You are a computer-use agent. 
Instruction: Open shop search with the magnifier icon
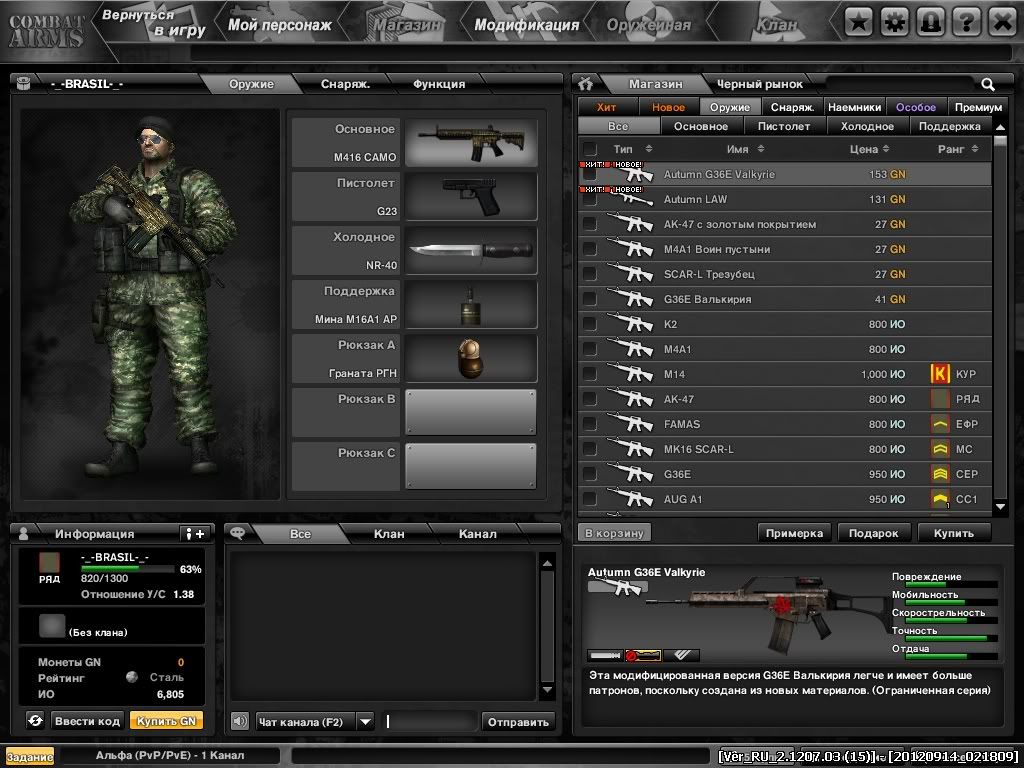(988, 84)
